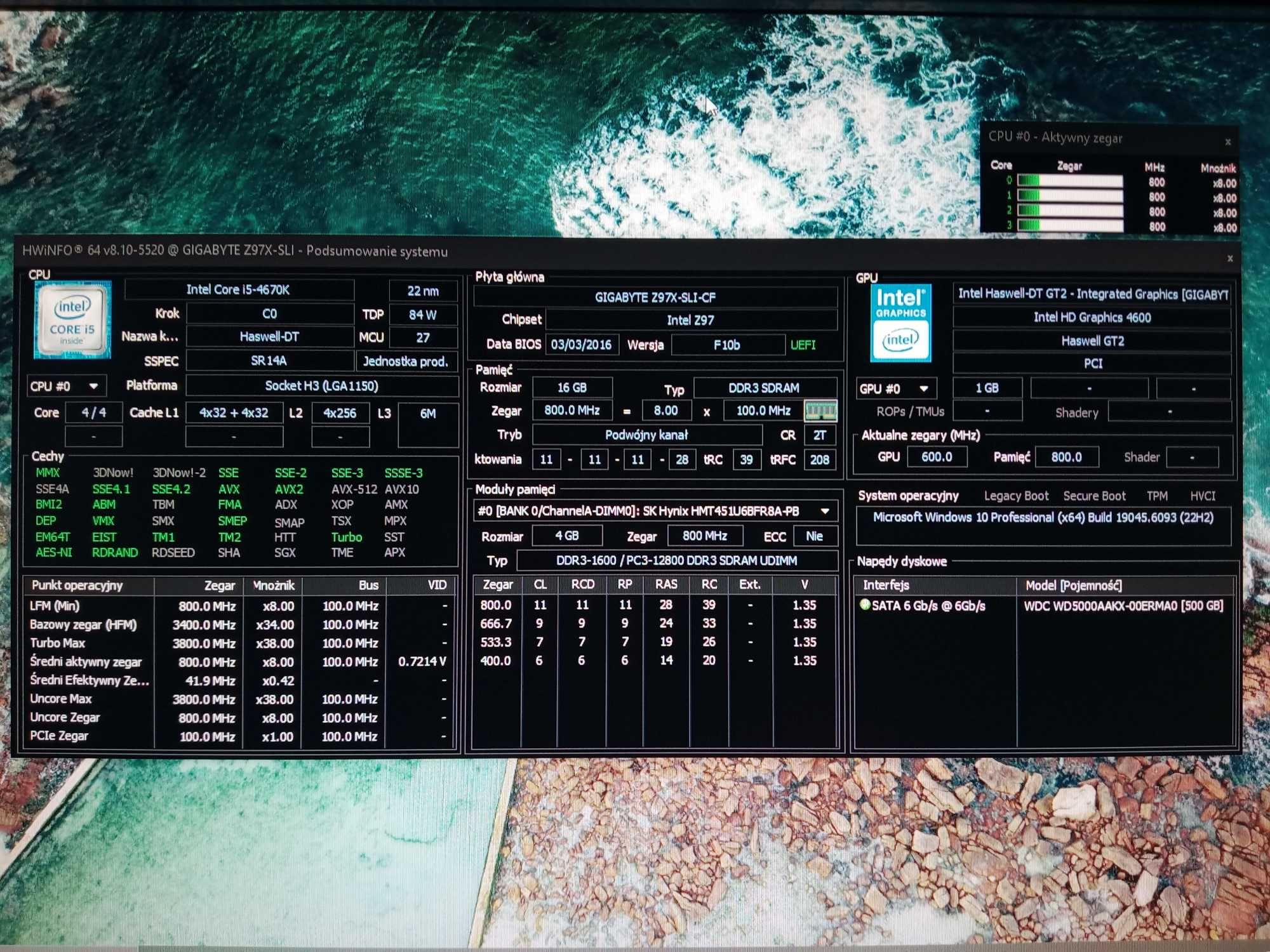Click the F10b BIOS version field
1270x952 pixels.
[728, 345]
